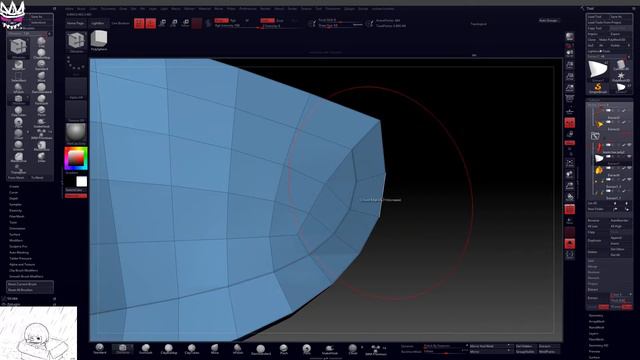The width and height of the screenshot is (640, 360).
Task: Expand the Geometry HD tool section
Action: (x=598, y=345)
